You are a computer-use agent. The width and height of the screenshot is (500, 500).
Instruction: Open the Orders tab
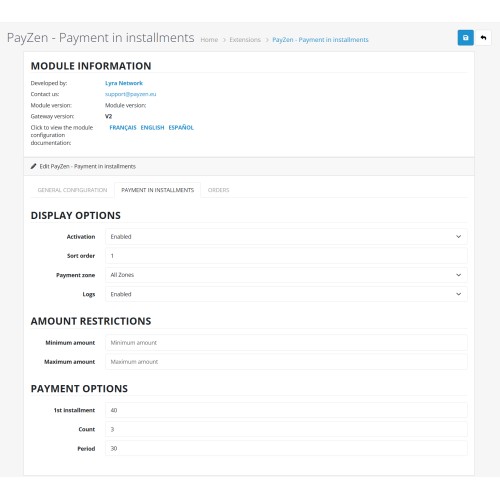[x=218, y=190]
